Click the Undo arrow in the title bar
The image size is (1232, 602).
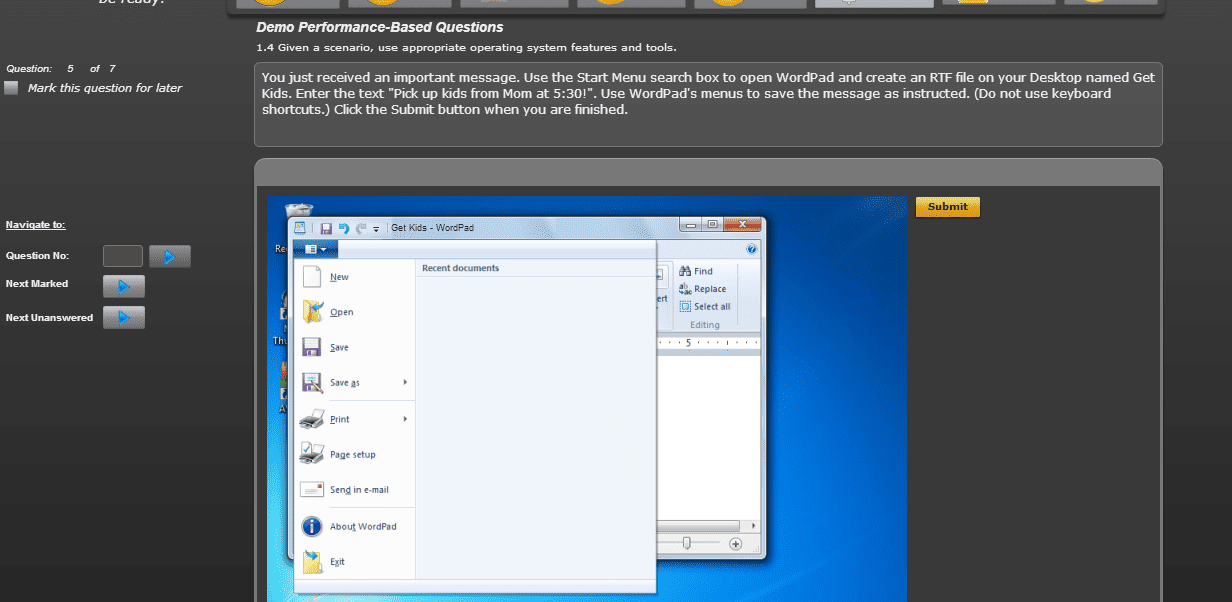[x=344, y=228]
